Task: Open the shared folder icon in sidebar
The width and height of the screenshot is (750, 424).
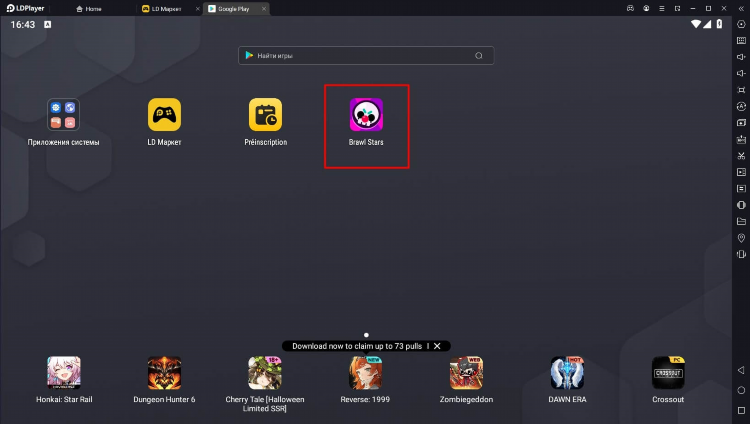Action: click(x=741, y=221)
